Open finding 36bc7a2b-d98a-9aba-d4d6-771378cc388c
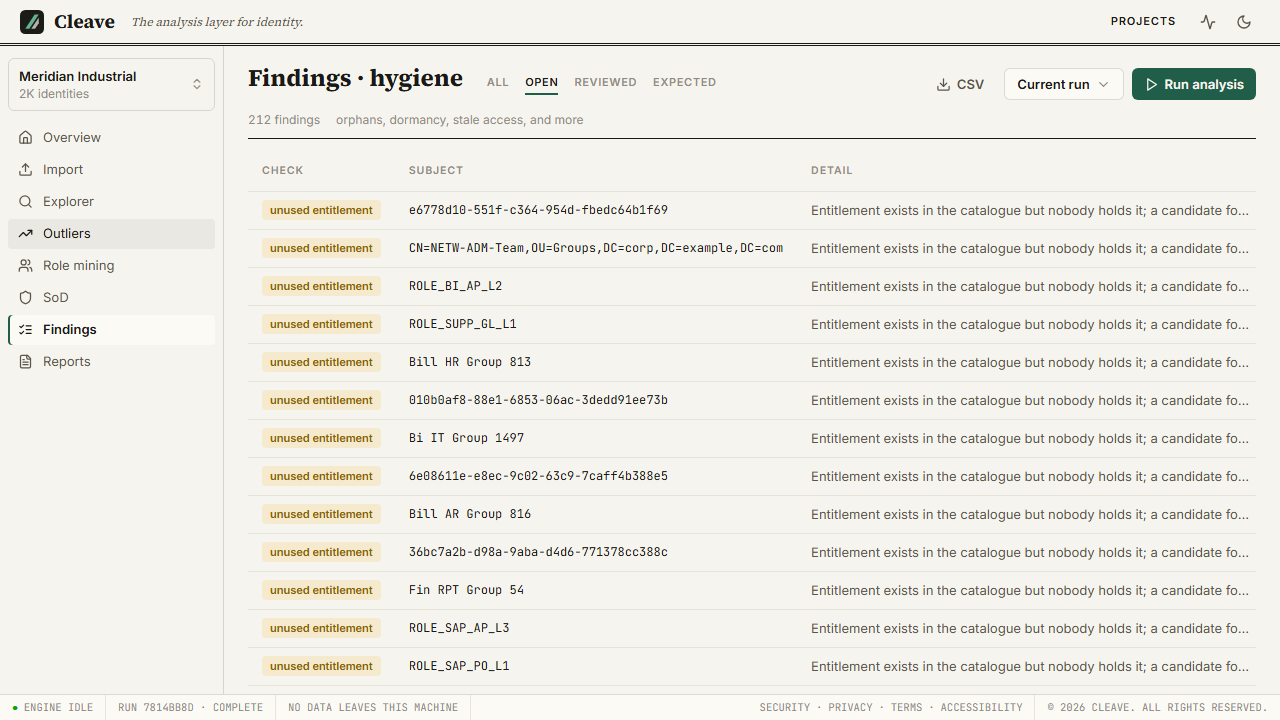The width and height of the screenshot is (1280, 720). click(752, 553)
